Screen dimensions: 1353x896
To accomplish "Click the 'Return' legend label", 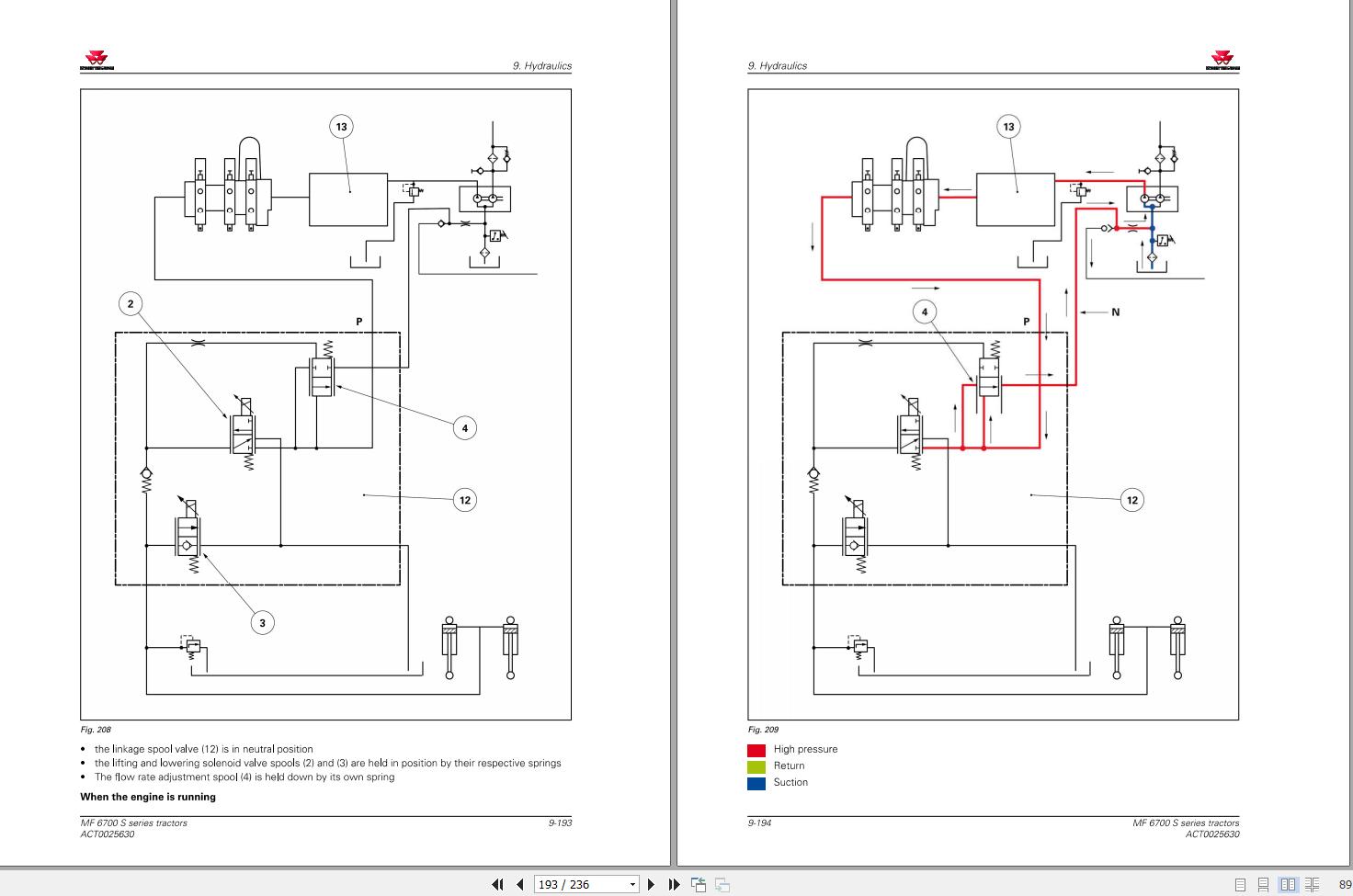I will click(x=789, y=766).
